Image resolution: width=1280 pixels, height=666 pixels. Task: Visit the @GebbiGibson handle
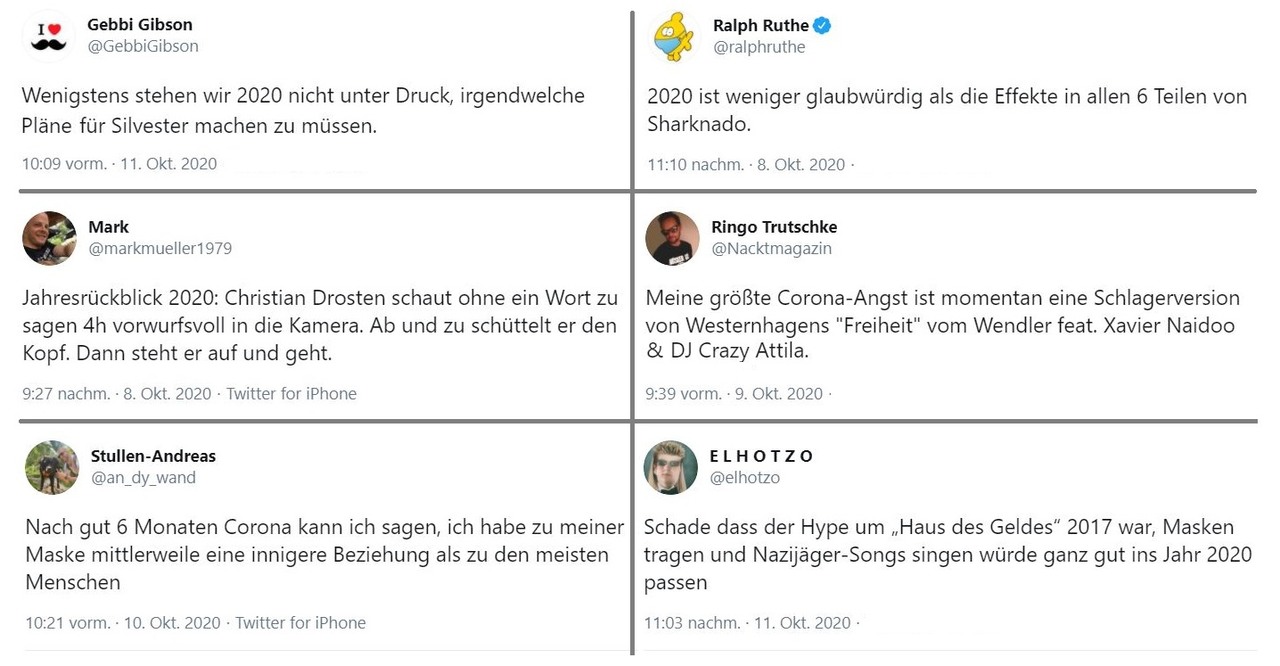[143, 46]
